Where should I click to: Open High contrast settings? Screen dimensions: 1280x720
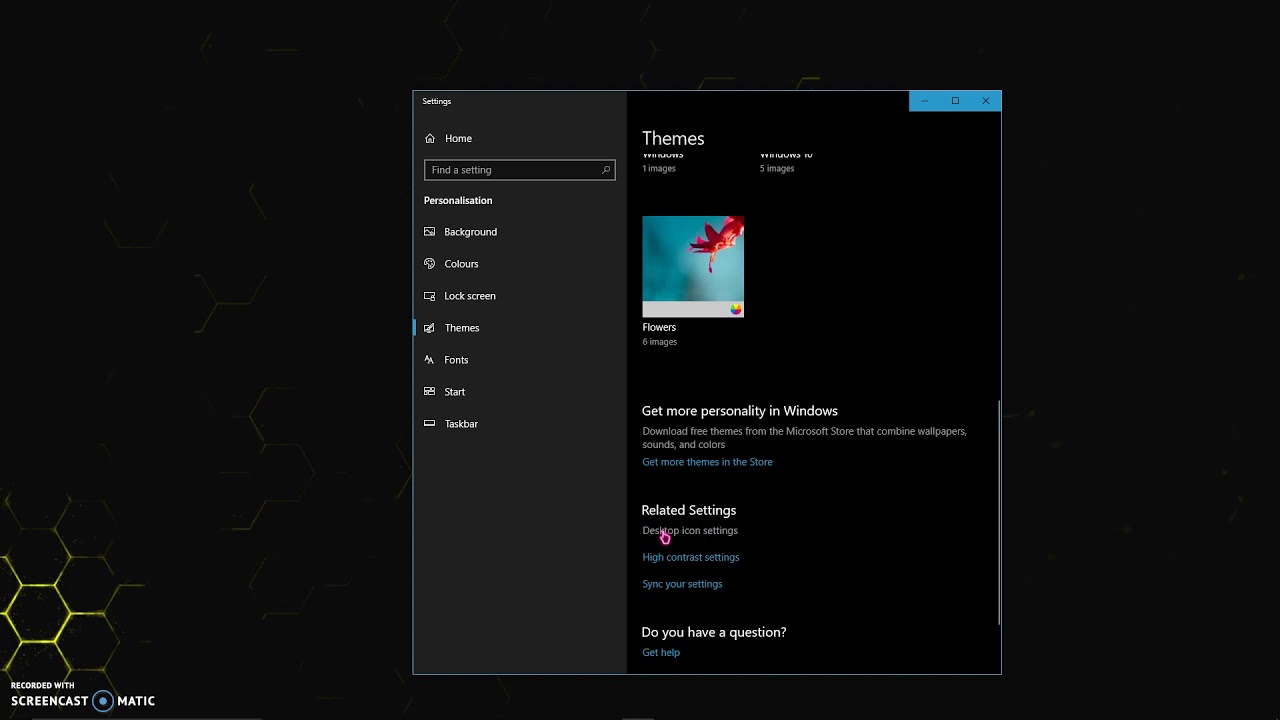pyautogui.click(x=690, y=557)
